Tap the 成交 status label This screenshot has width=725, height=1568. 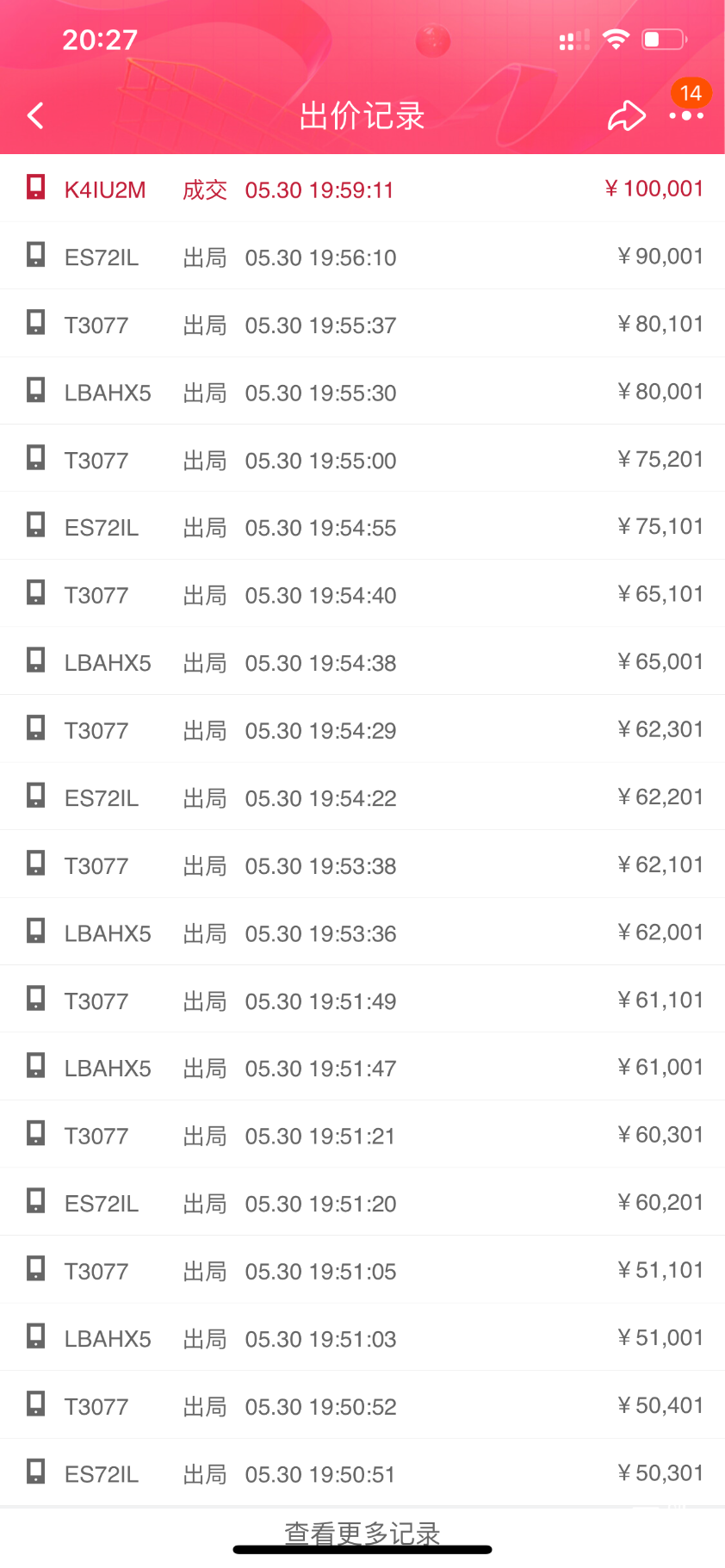[x=205, y=189]
